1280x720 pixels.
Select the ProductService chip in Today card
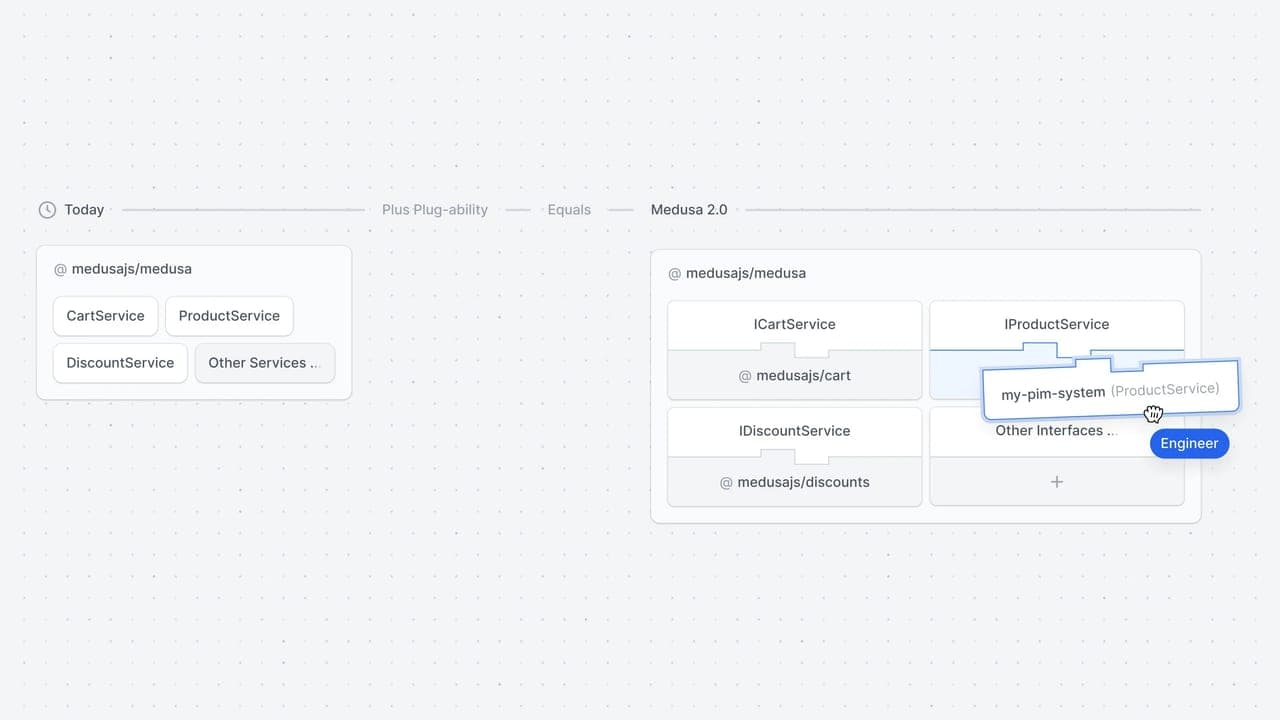click(229, 316)
